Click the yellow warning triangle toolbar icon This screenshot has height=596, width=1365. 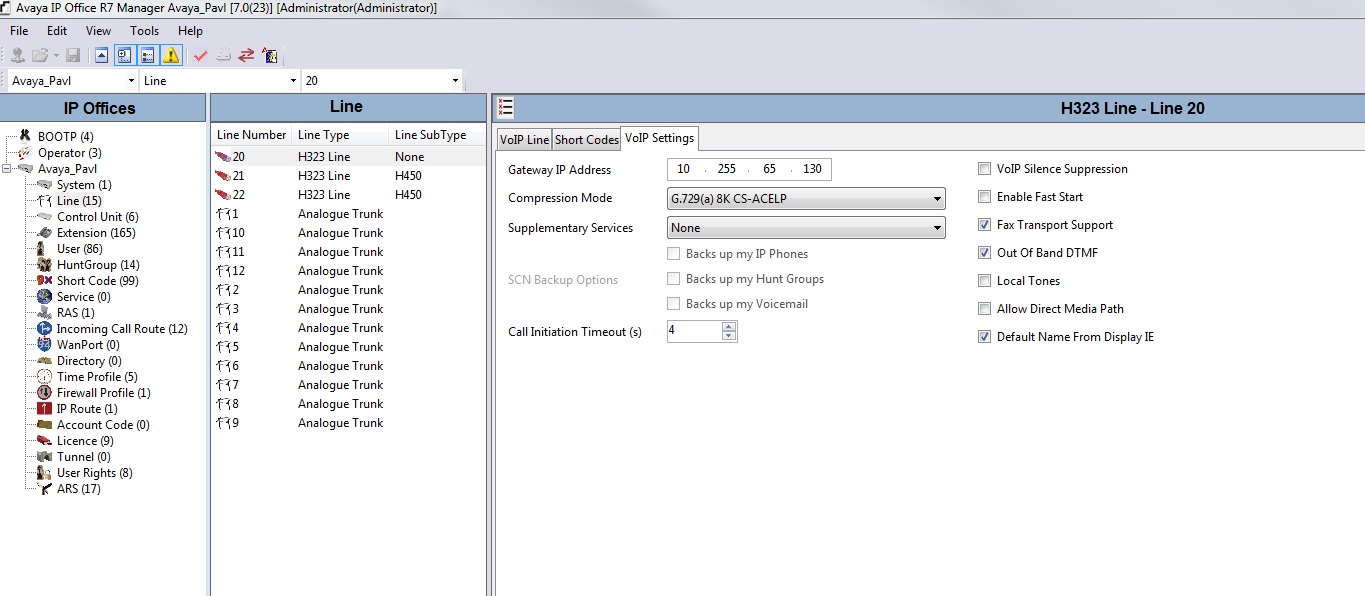point(171,55)
